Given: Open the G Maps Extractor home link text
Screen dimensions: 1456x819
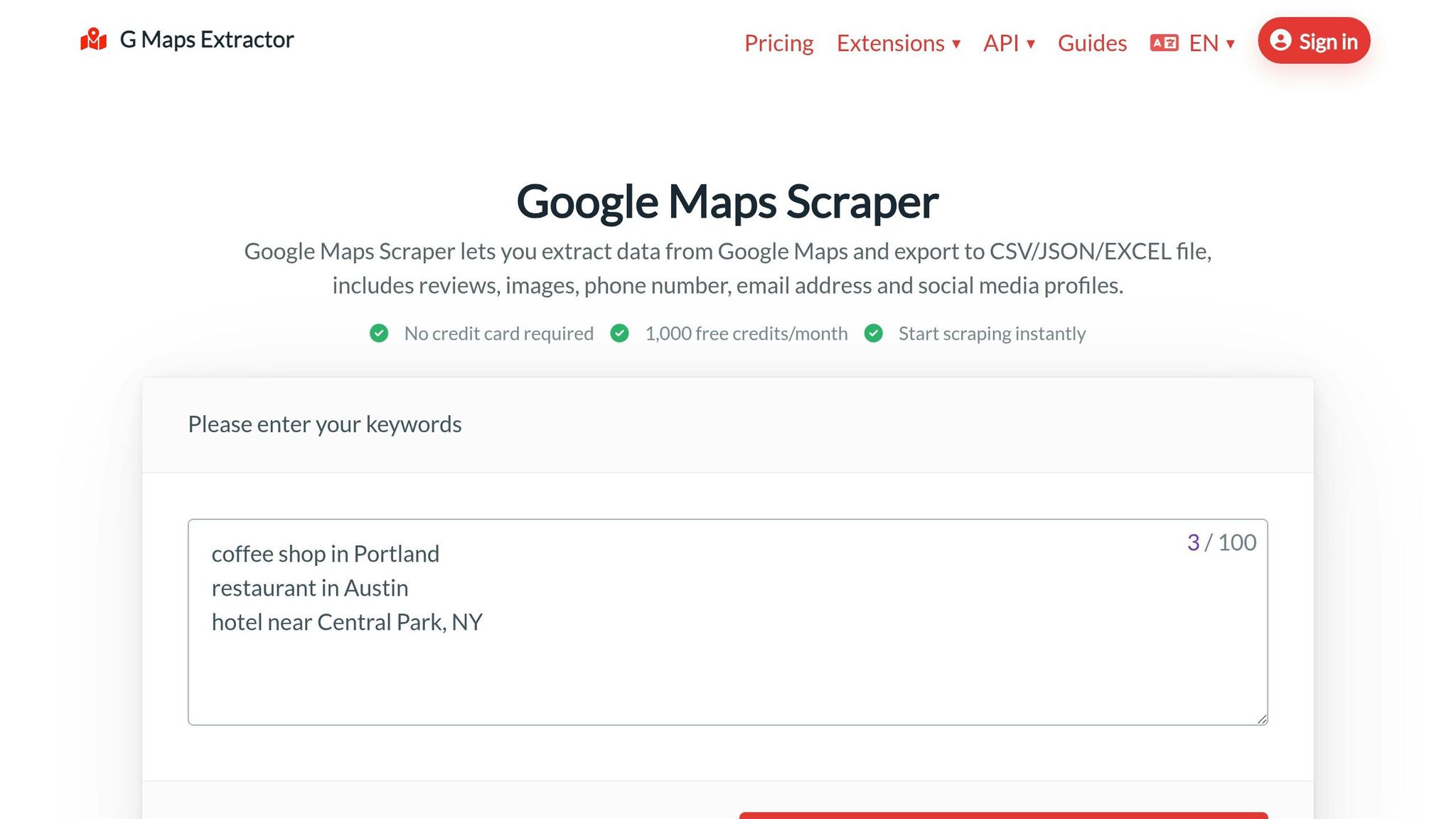Looking at the screenshot, I should (x=206, y=40).
